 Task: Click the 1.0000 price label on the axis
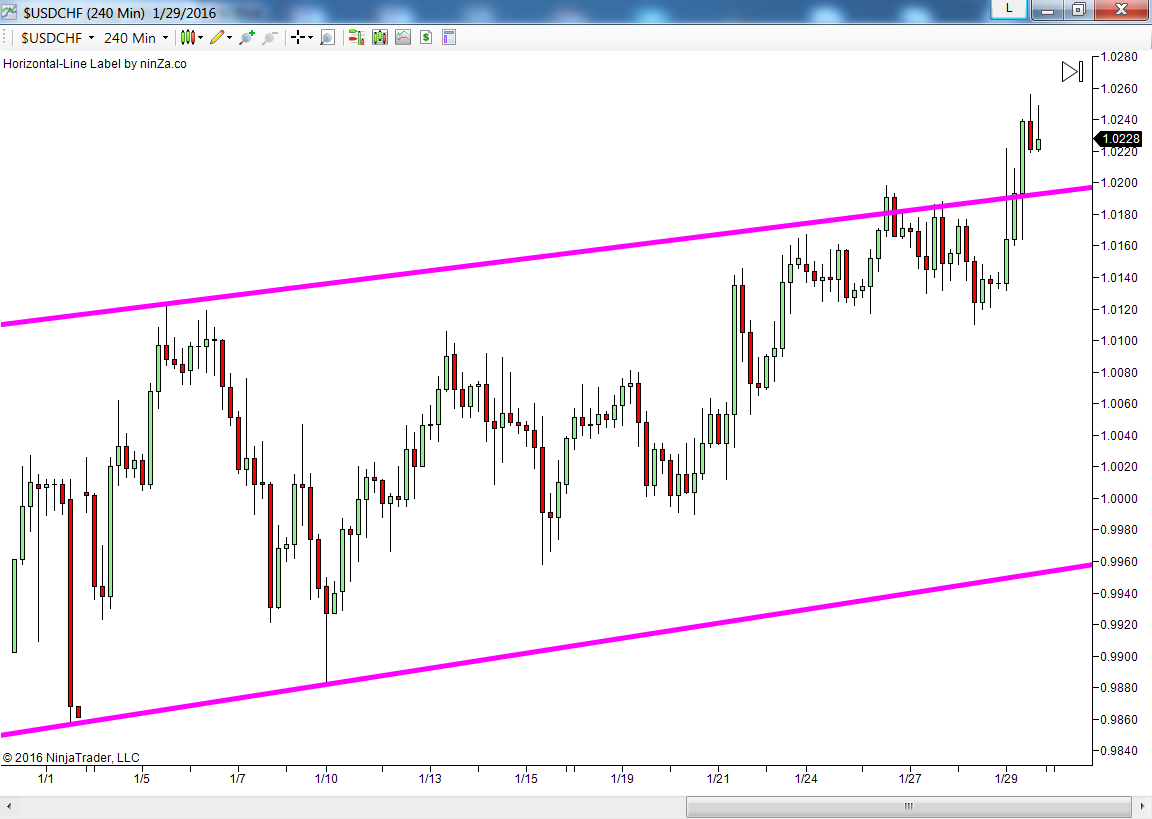1119,499
